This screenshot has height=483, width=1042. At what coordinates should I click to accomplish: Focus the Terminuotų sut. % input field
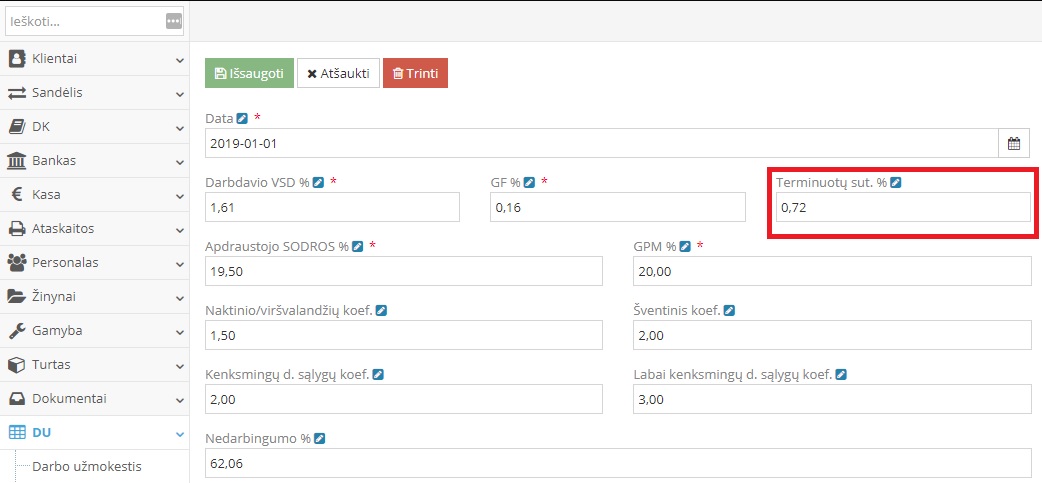point(903,208)
